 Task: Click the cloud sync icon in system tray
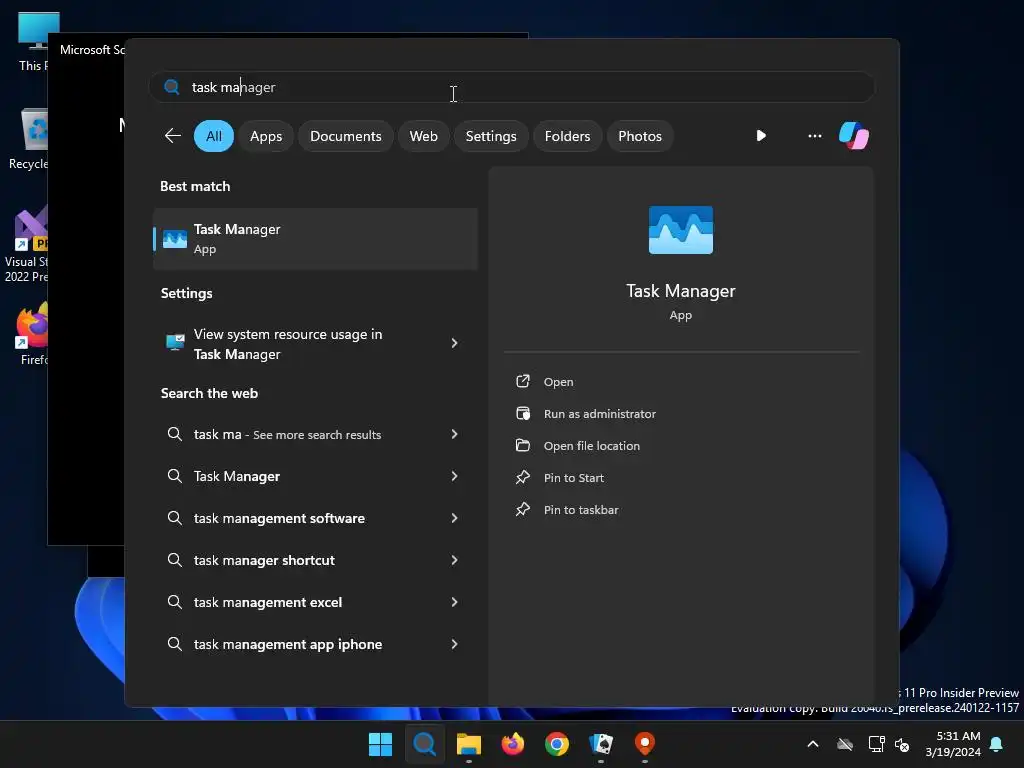tap(845, 744)
